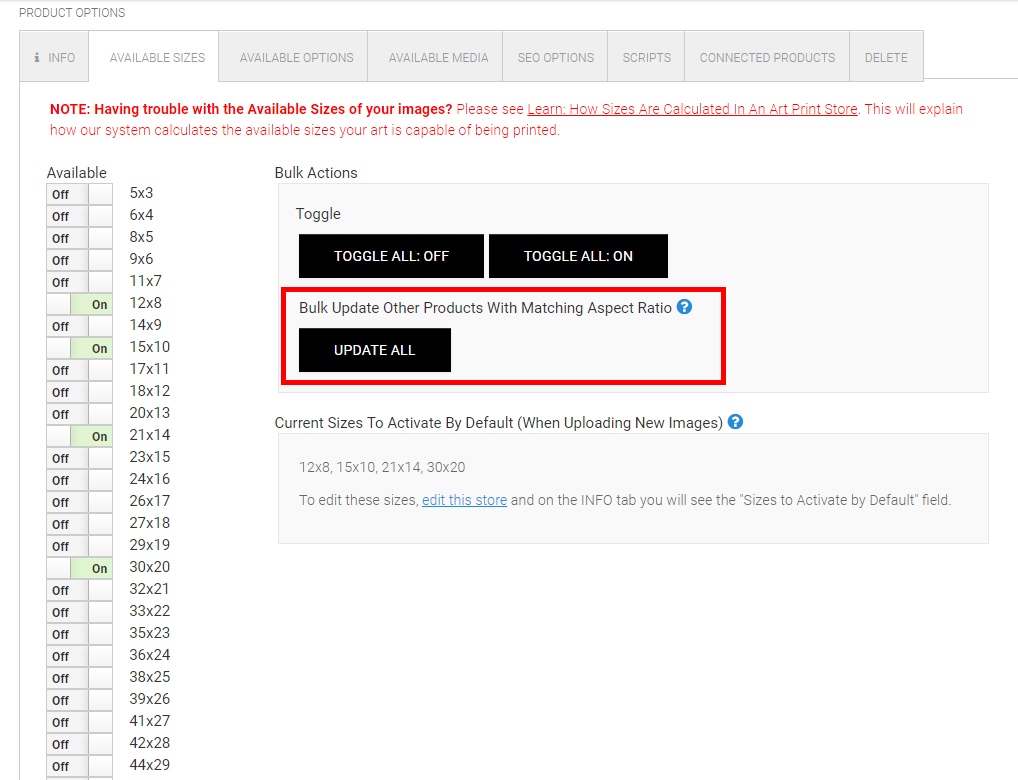Screen dimensions: 1018x780
Task: Disable the 12x8 size toggle
Action: [x=80, y=304]
